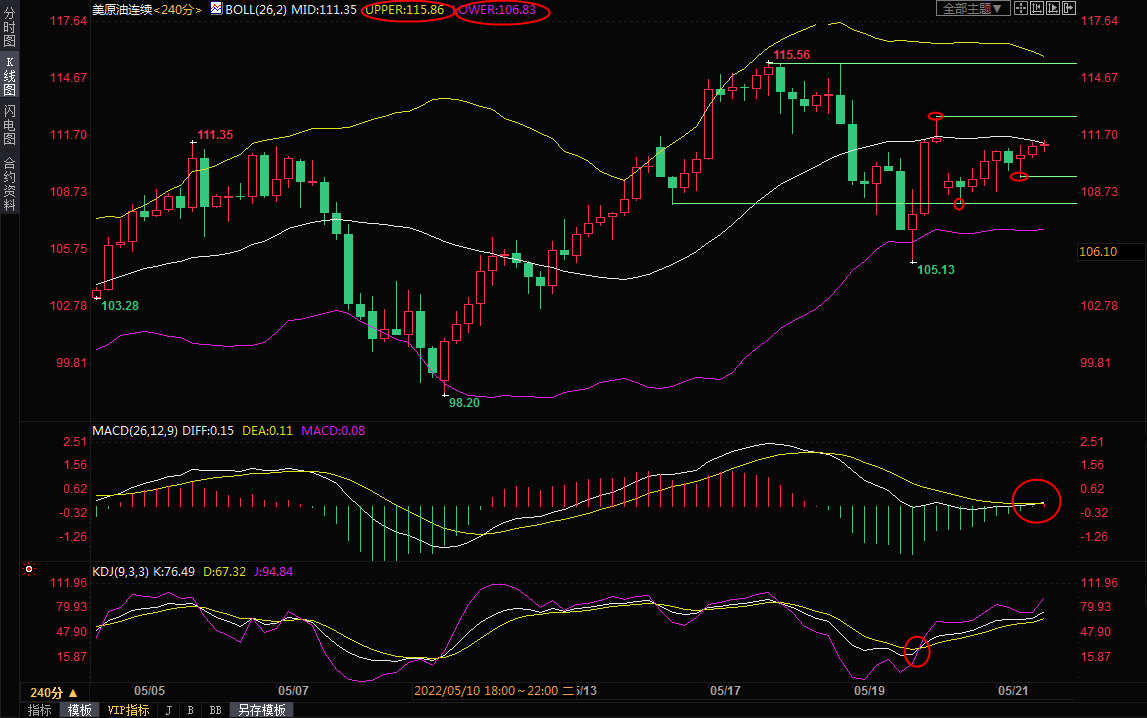Click the BOLL indicator chart icon
Screen dimensions: 1147x718
pyautogui.click(x=215, y=9)
